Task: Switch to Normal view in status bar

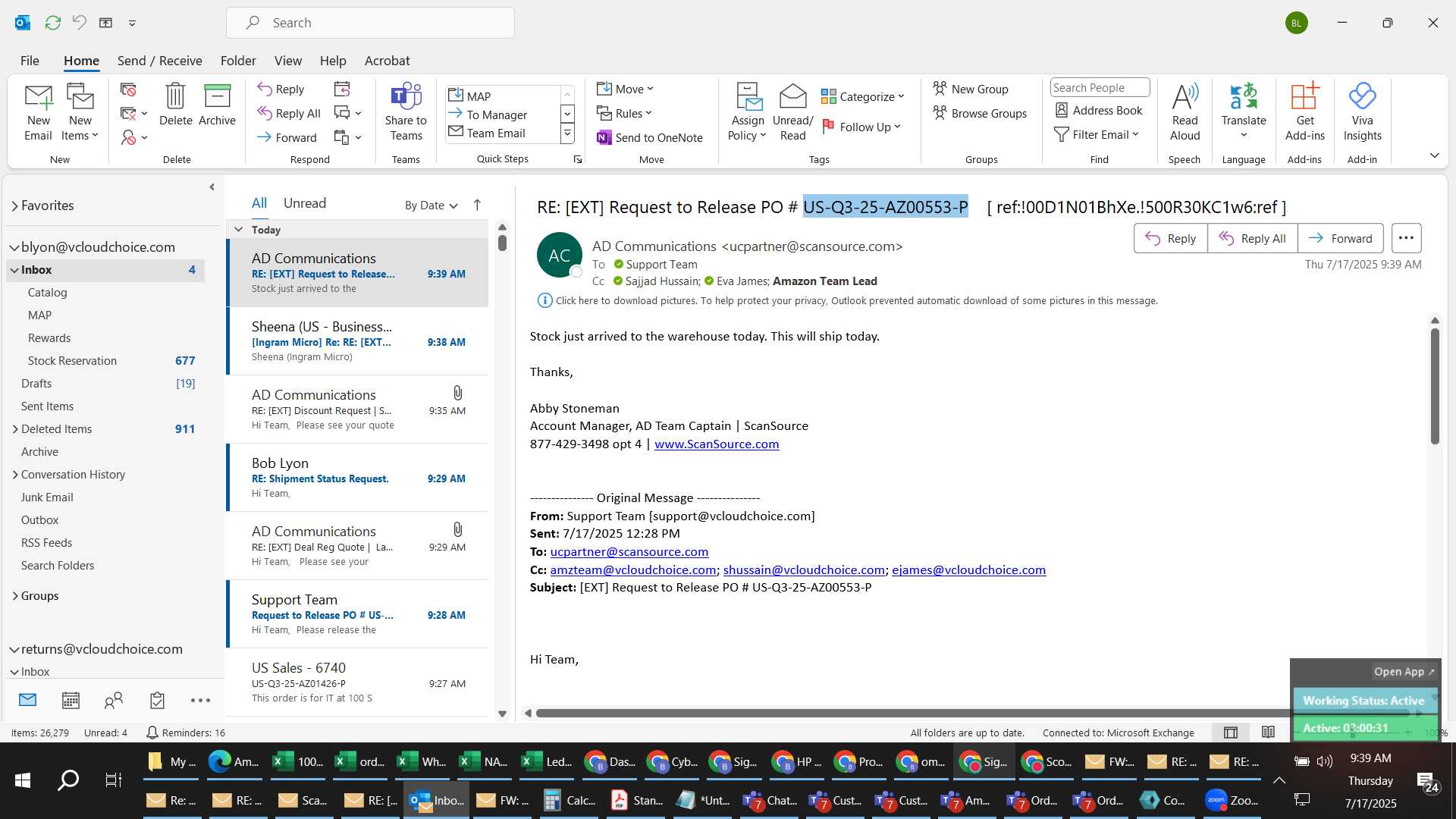Action: (1231, 732)
